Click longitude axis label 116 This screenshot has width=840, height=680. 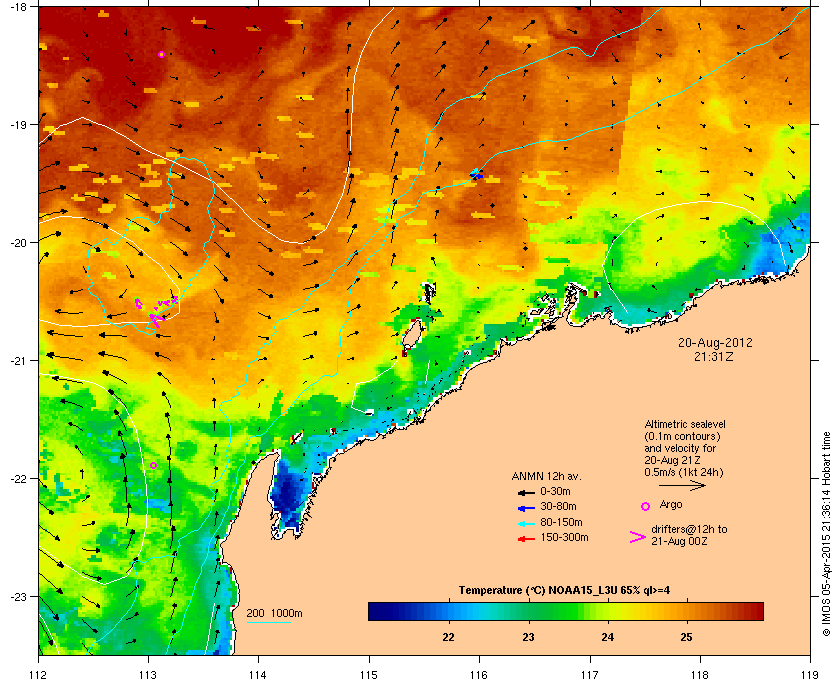point(479,674)
